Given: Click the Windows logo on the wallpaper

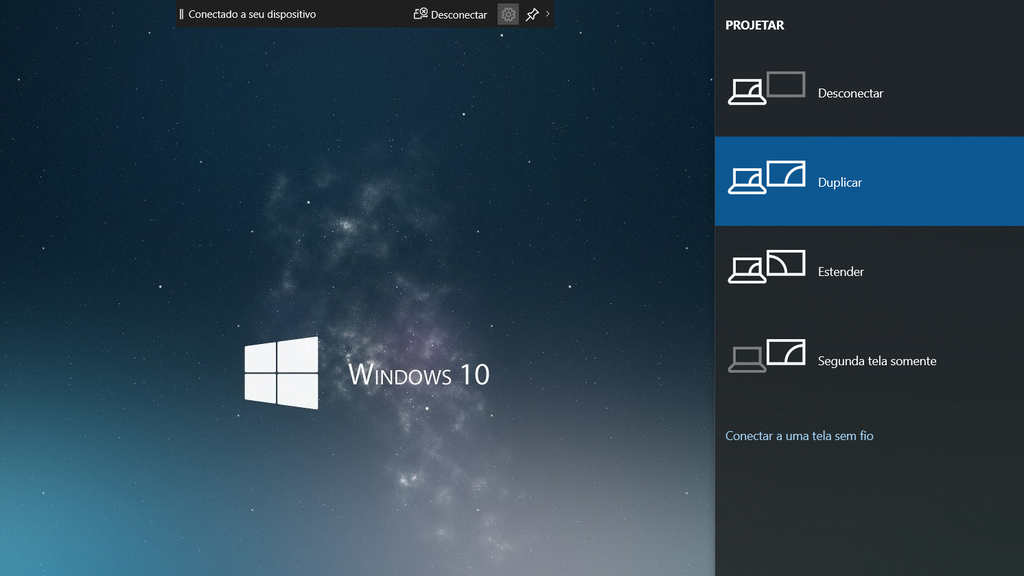Looking at the screenshot, I should [282, 373].
